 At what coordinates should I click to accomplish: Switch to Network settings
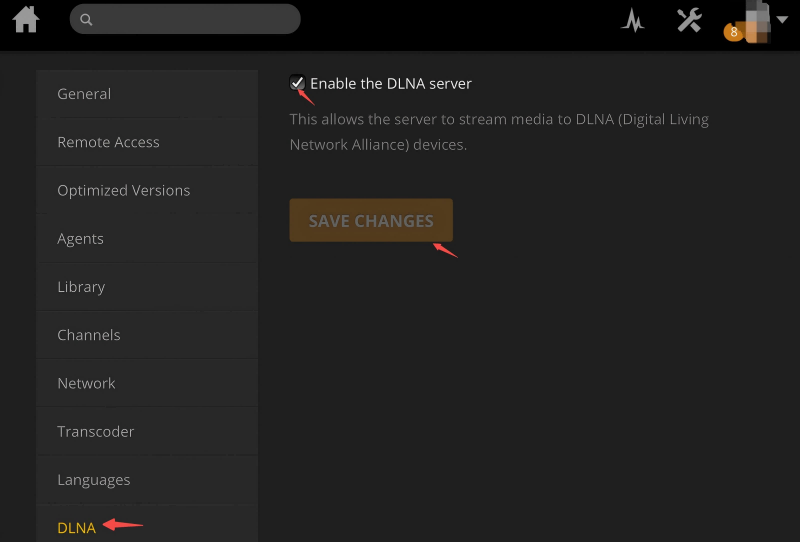click(x=86, y=383)
